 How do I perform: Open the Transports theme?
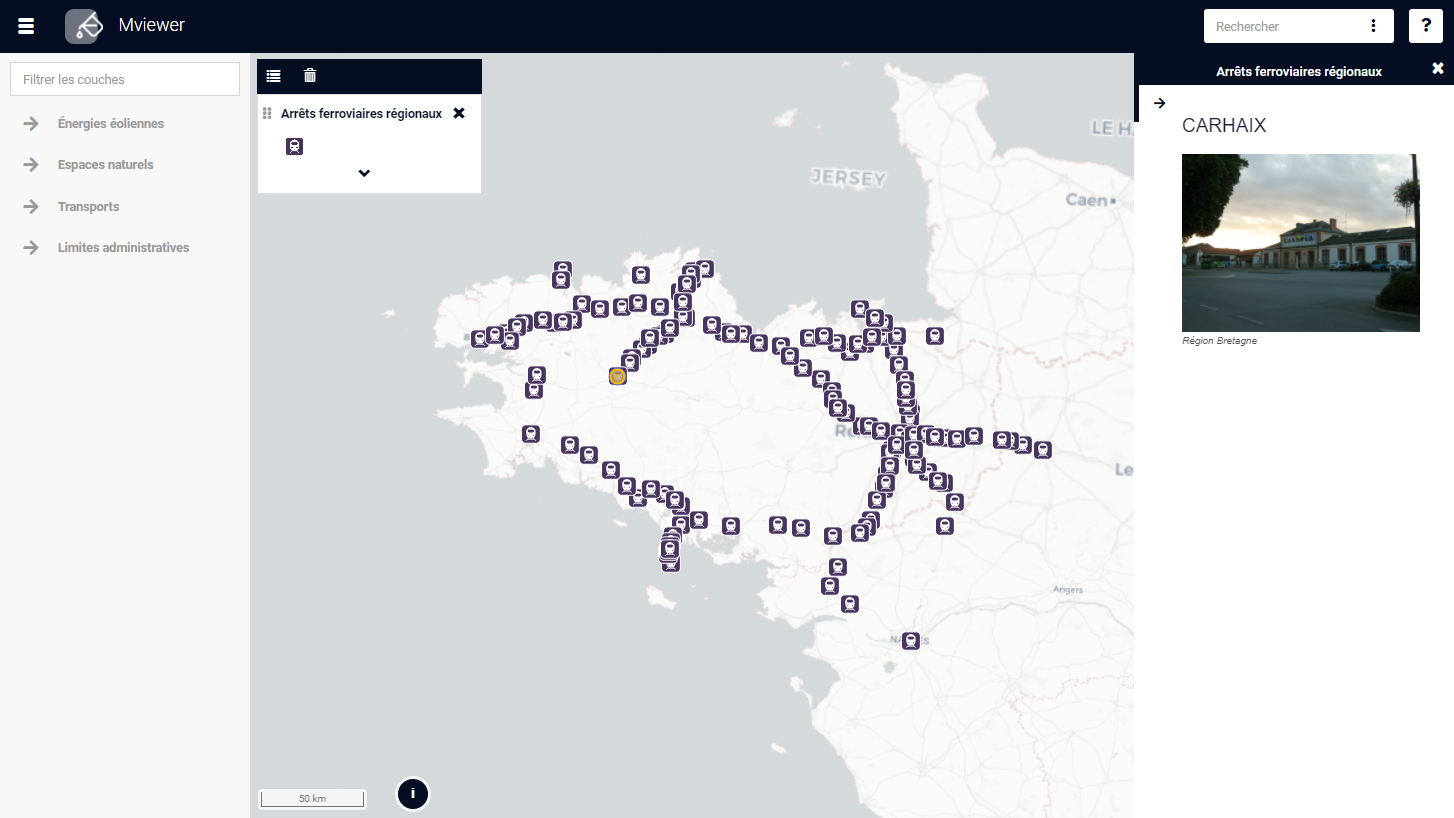[x=88, y=207]
